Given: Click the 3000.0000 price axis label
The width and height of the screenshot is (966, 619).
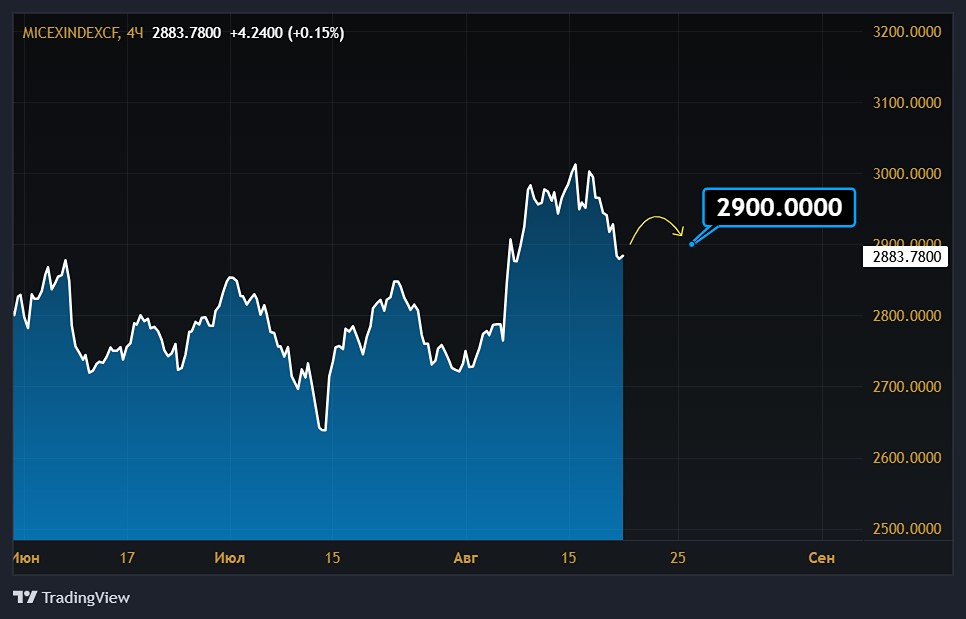Looking at the screenshot, I should click(907, 174).
